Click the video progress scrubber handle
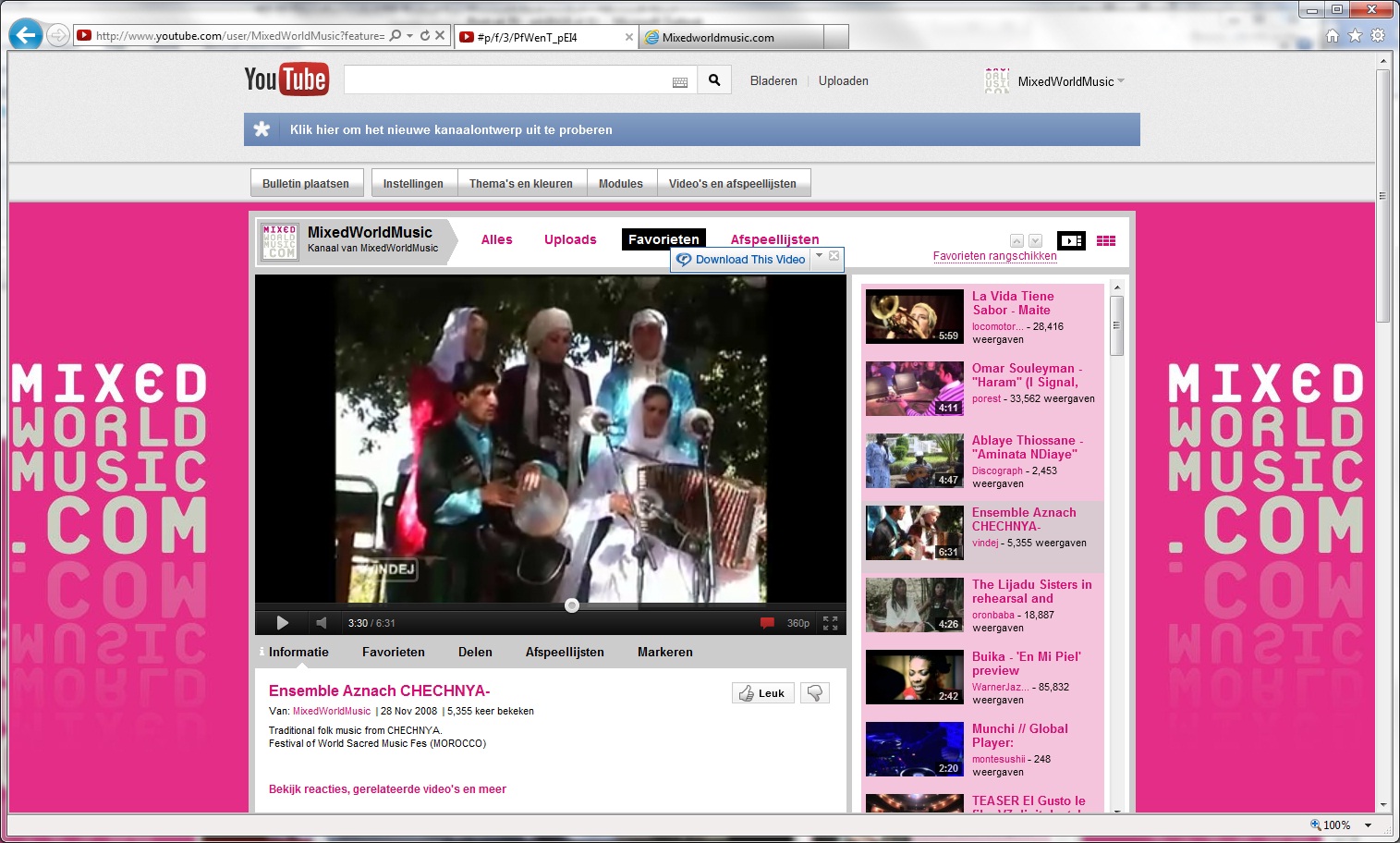The width and height of the screenshot is (1400, 843). pos(572,605)
